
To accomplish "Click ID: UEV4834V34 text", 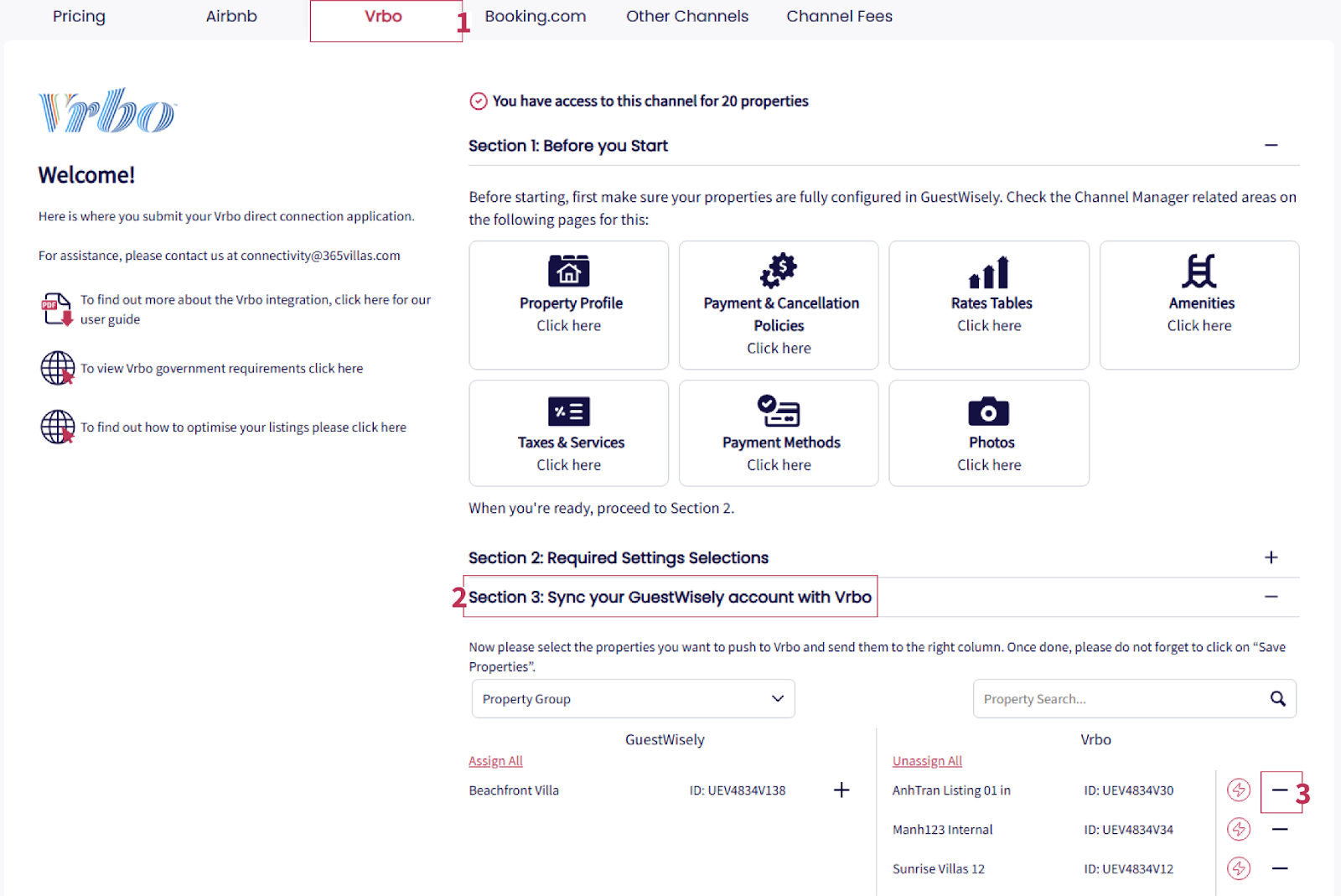I will [x=1129, y=830].
